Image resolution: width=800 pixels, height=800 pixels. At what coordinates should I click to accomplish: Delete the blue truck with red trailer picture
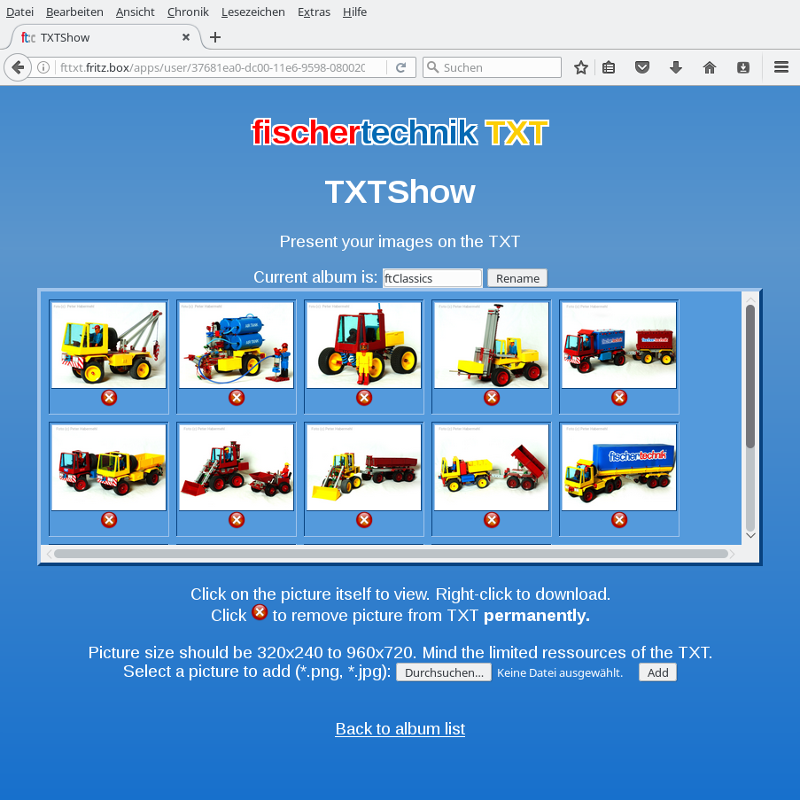click(x=619, y=397)
